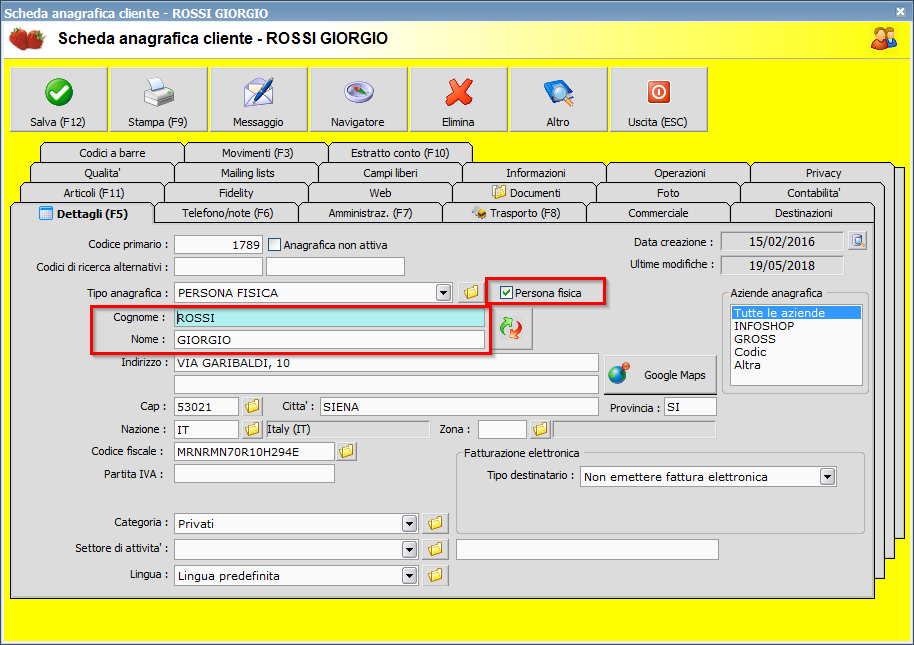The width and height of the screenshot is (914, 645).
Task: Switch to the Movimenti (F3) tab
Action: 257,153
